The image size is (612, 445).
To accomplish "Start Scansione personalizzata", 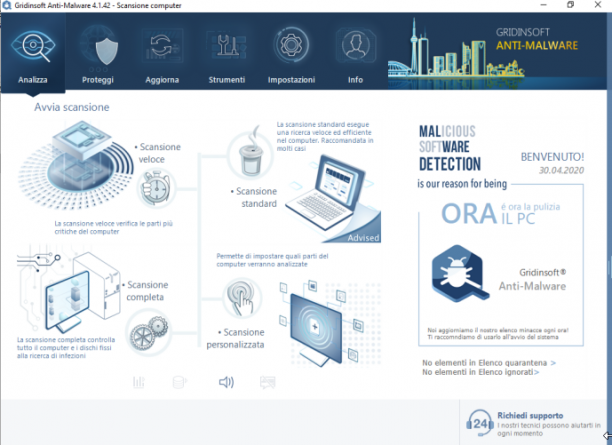I will (x=235, y=338).
